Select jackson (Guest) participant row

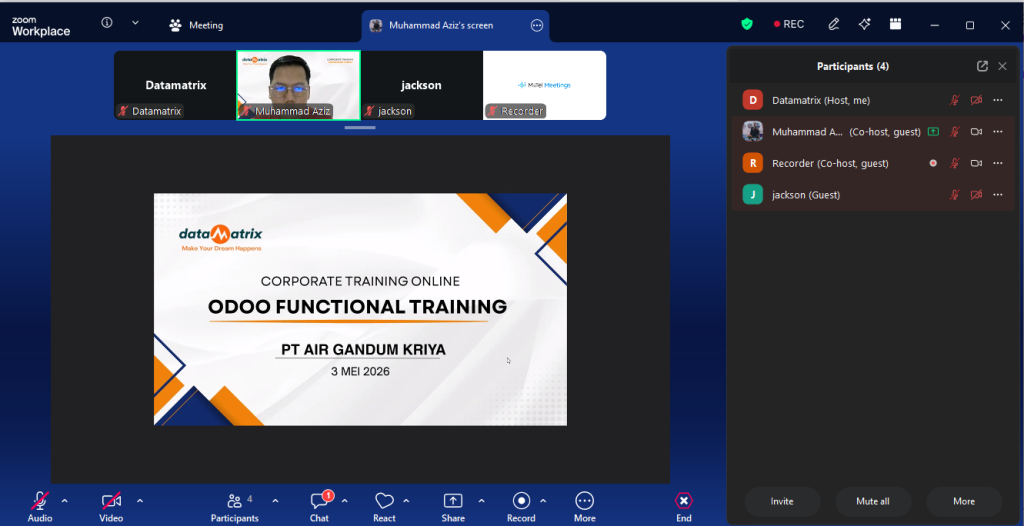coord(873,195)
